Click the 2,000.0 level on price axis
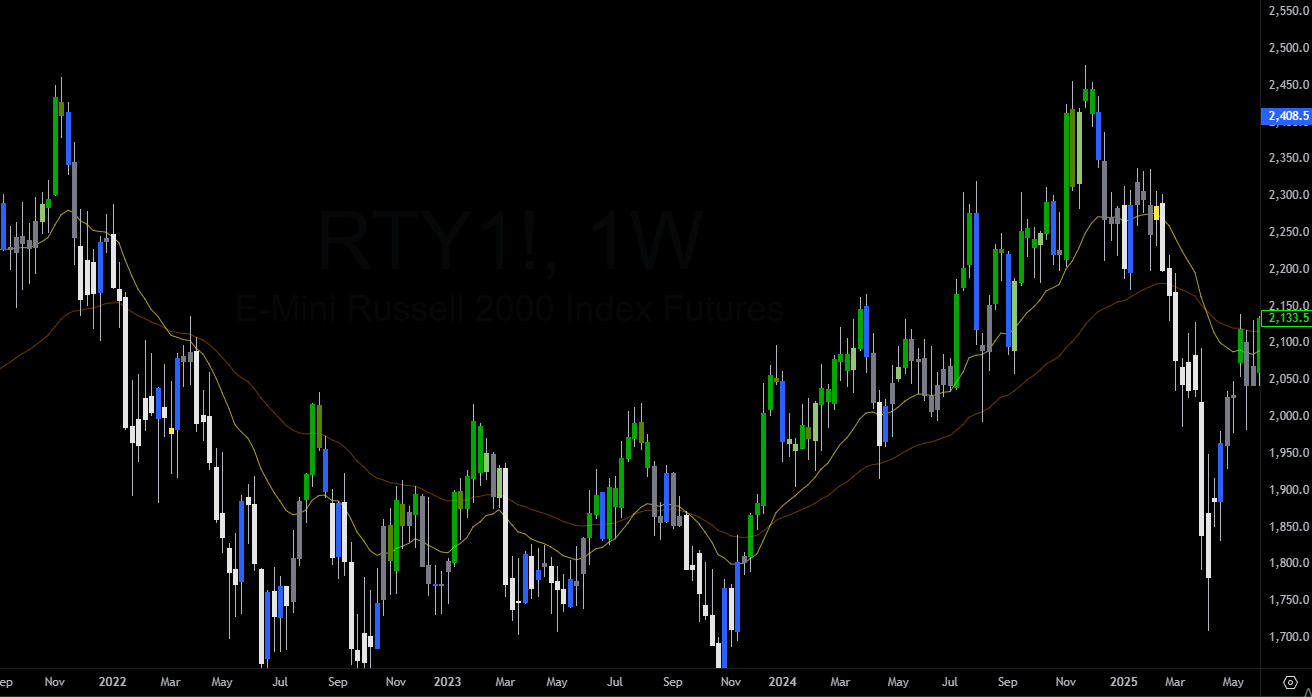 1288,416
